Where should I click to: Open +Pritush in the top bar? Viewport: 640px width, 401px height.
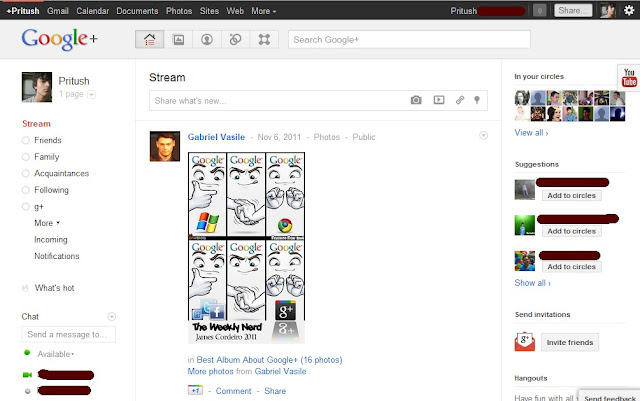pyautogui.click(x=23, y=11)
